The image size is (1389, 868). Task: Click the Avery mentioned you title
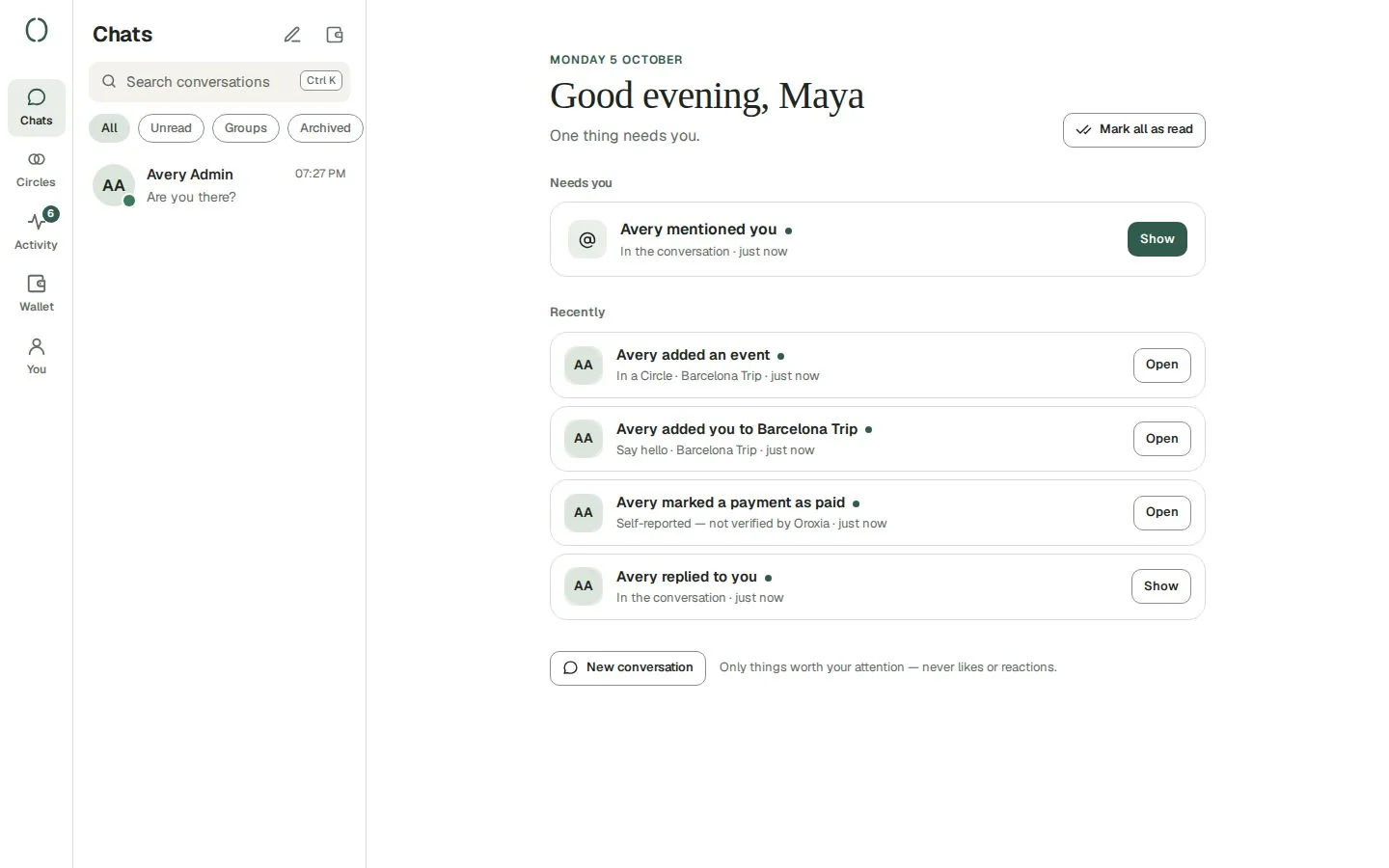click(698, 230)
